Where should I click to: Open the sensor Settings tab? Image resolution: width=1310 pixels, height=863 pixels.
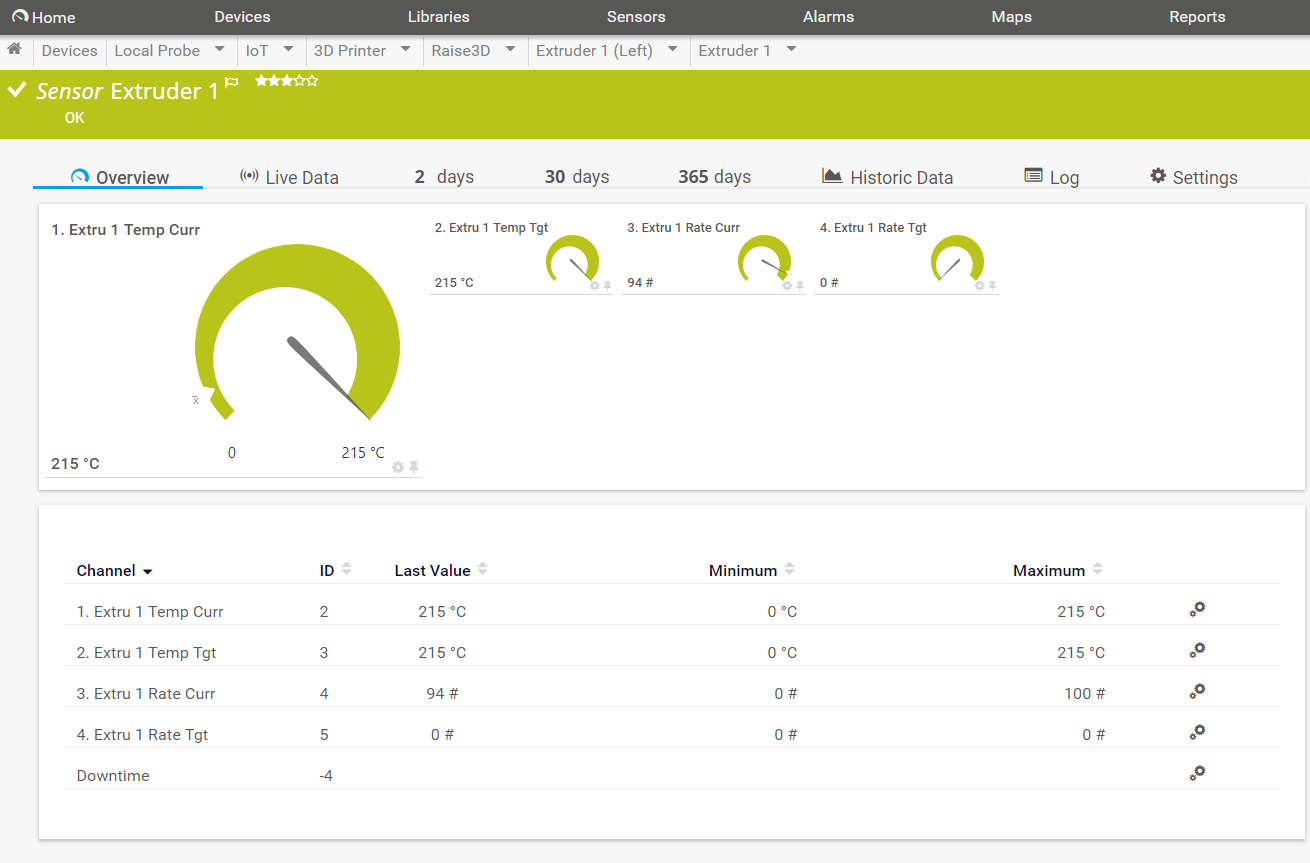tap(1193, 177)
